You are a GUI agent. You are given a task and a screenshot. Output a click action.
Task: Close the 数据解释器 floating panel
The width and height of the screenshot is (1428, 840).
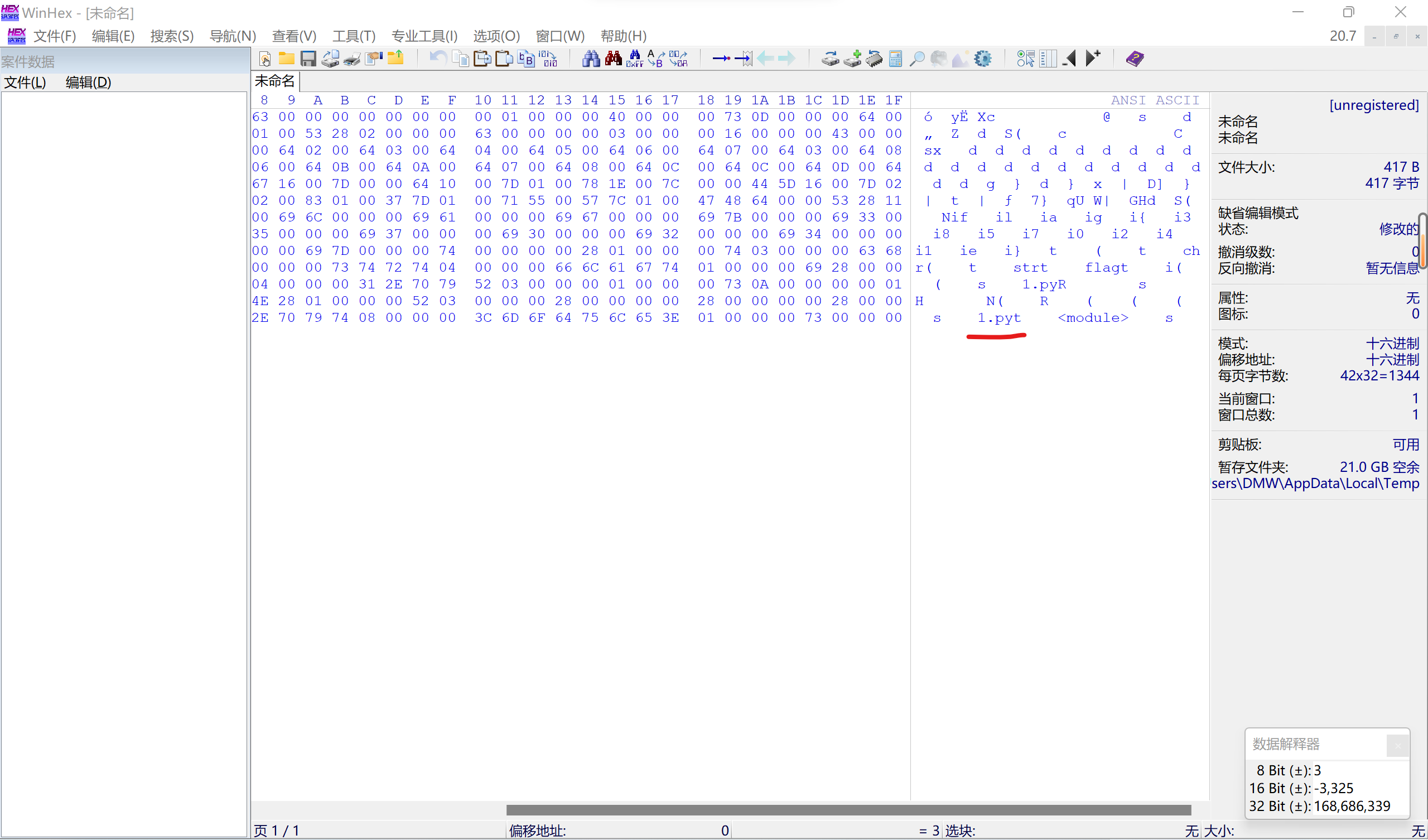point(1397,745)
